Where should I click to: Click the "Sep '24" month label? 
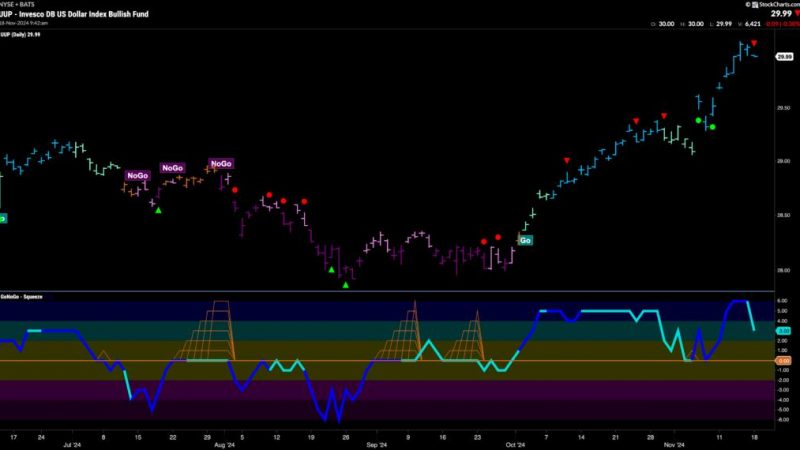(377, 445)
